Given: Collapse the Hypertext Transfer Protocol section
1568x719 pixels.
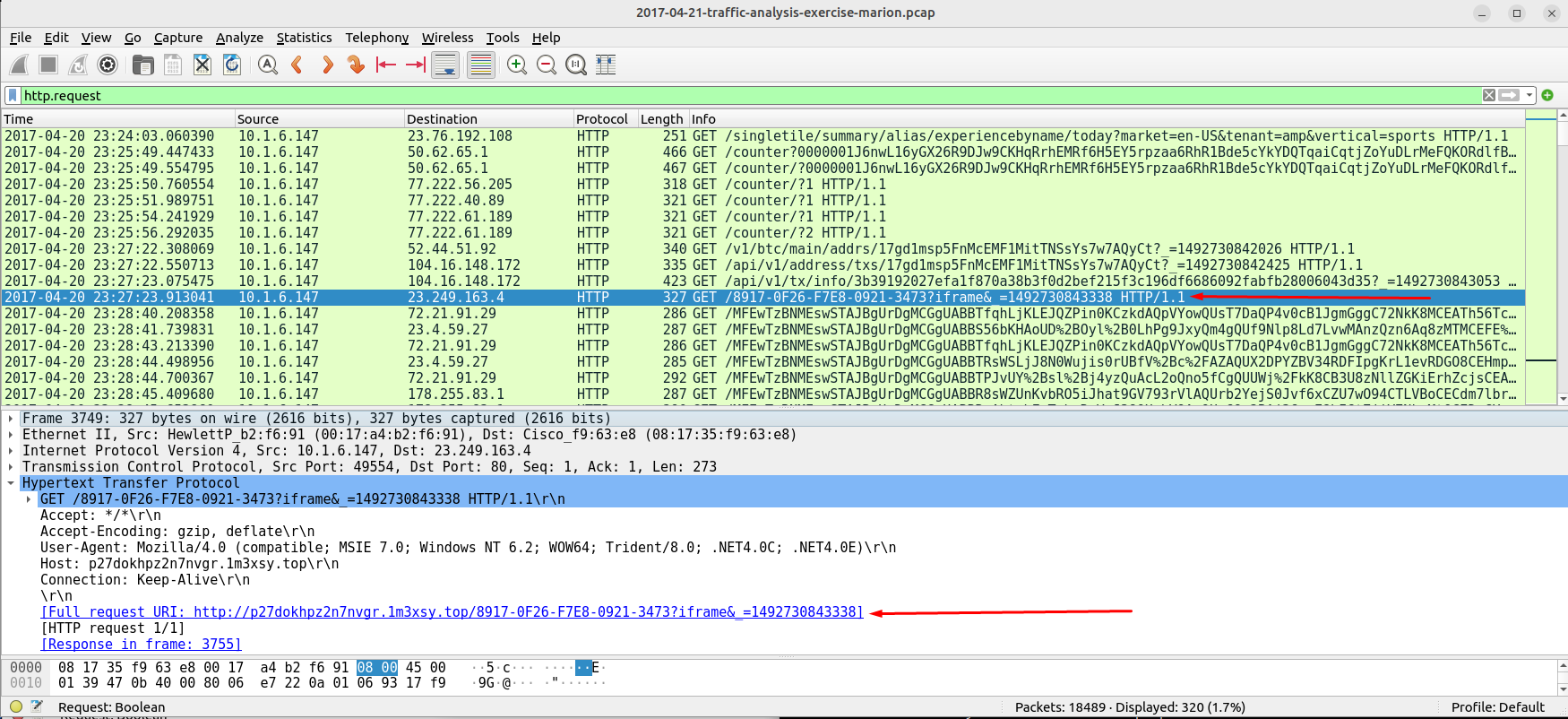Looking at the screenshot, I should pos(11,483).
